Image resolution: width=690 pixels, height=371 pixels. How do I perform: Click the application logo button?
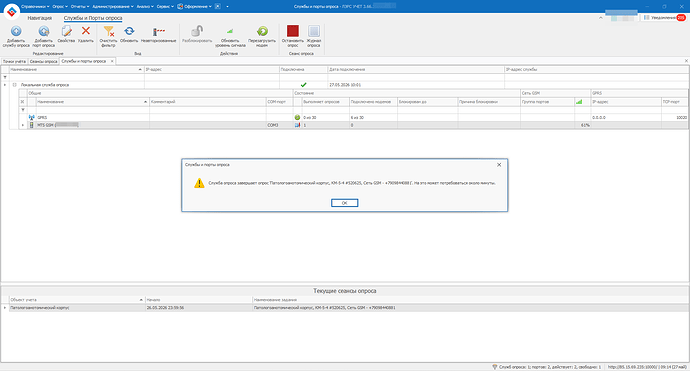point(11,12)
